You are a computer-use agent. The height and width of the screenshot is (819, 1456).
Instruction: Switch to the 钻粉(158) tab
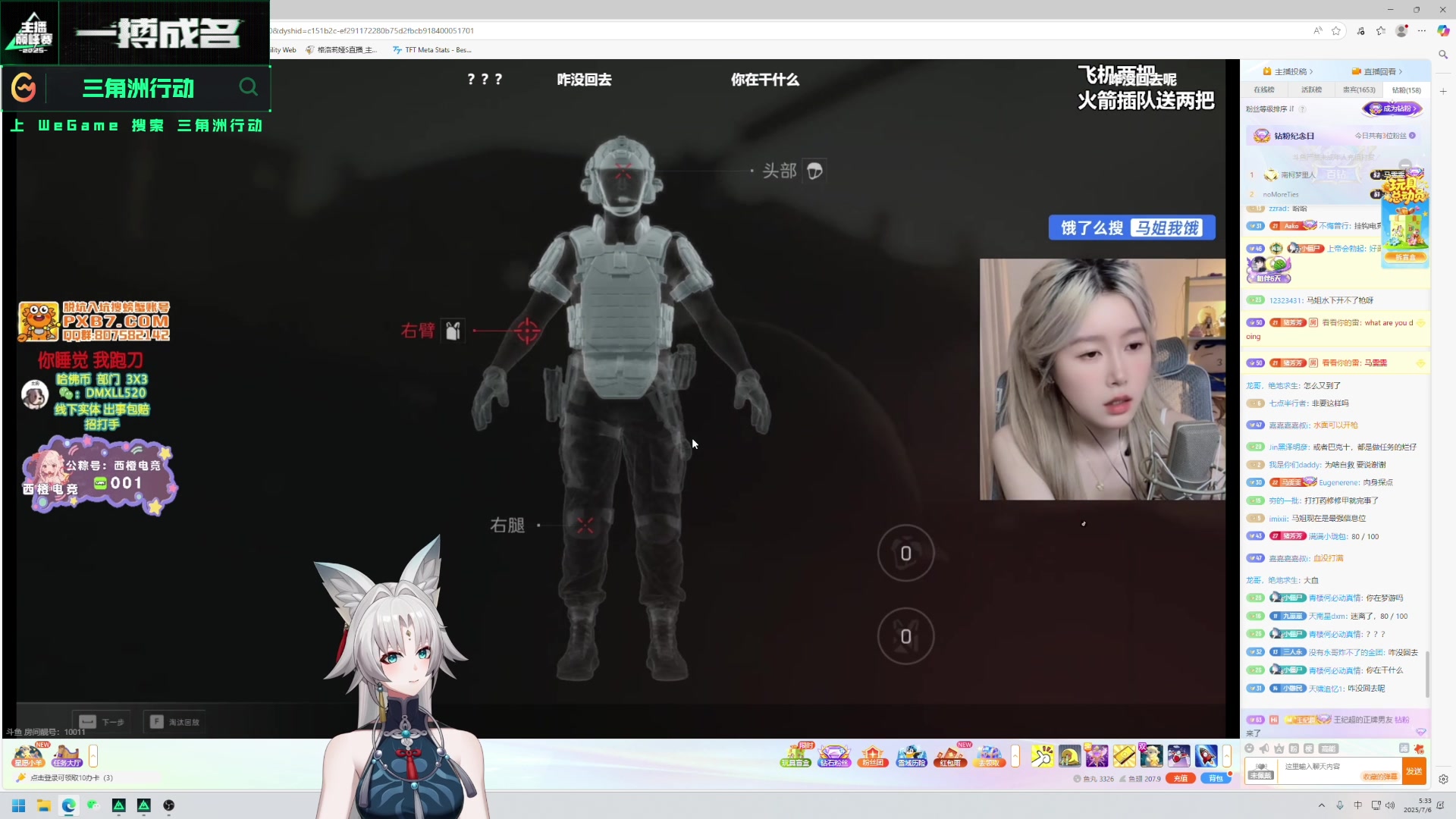1407,89
